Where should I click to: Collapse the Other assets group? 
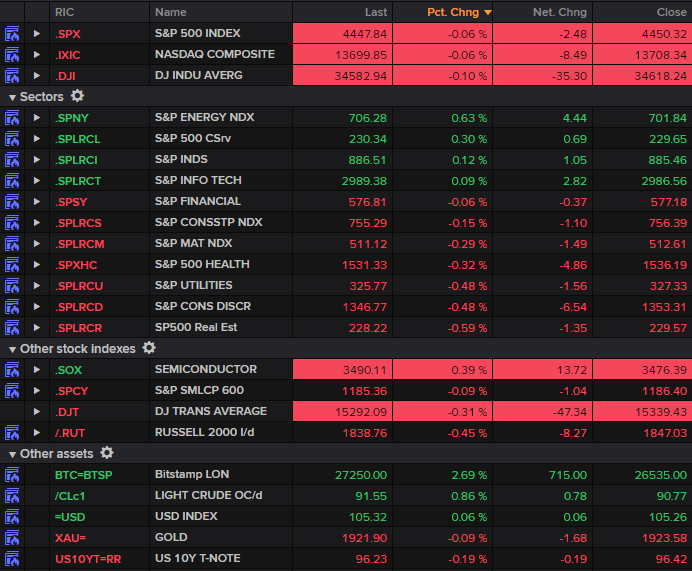[x=12, y=455]
